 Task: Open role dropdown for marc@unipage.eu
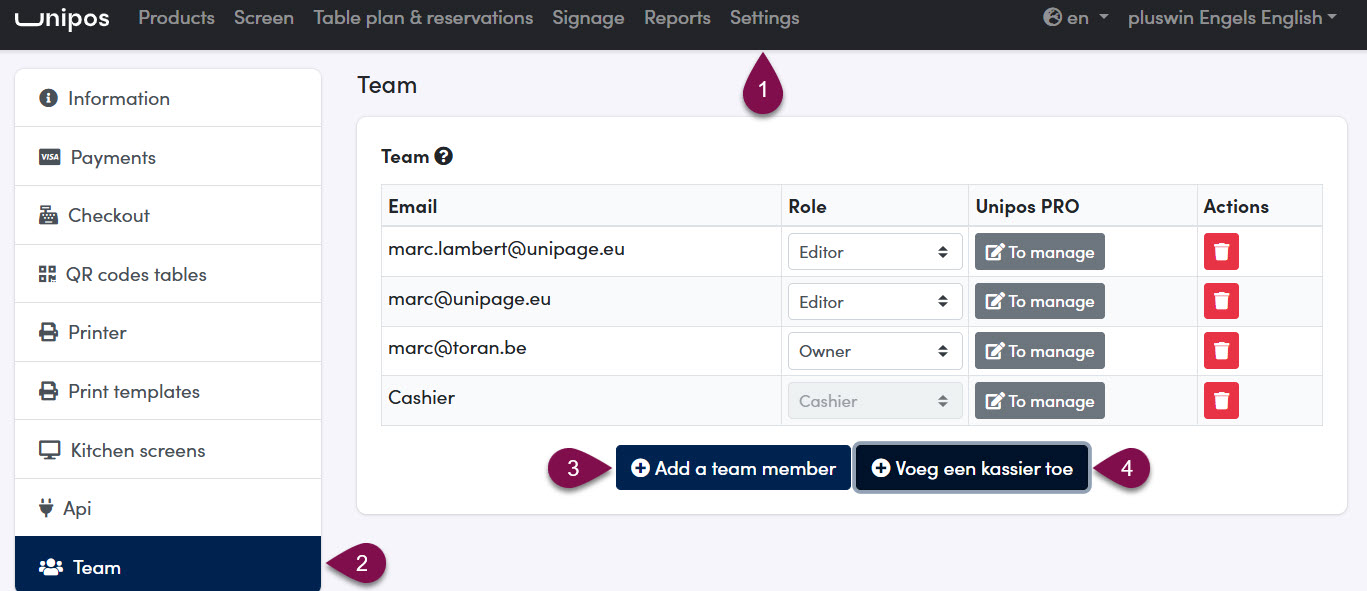(875, 302)
